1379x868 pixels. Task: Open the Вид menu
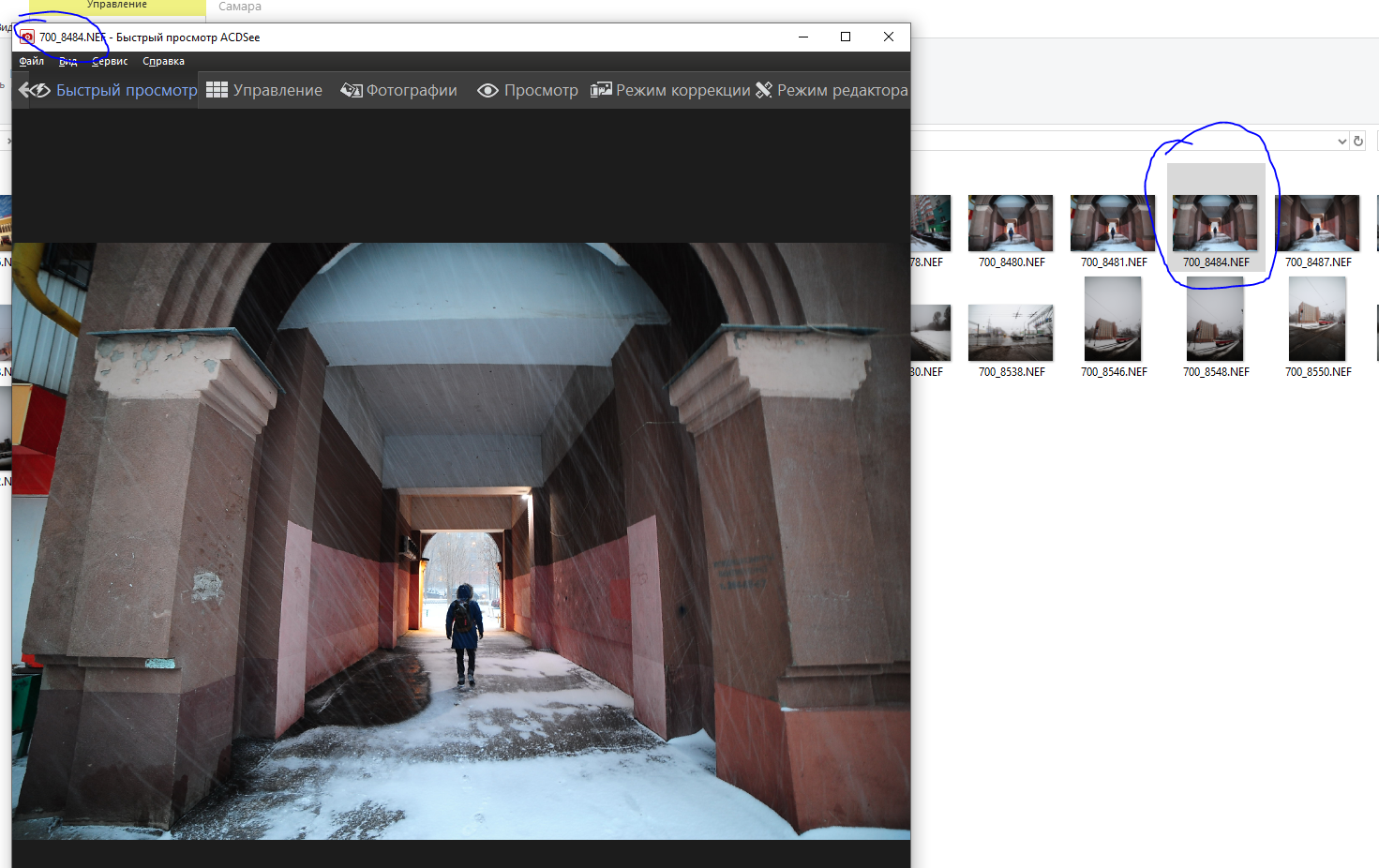click(x=67, y=61)
